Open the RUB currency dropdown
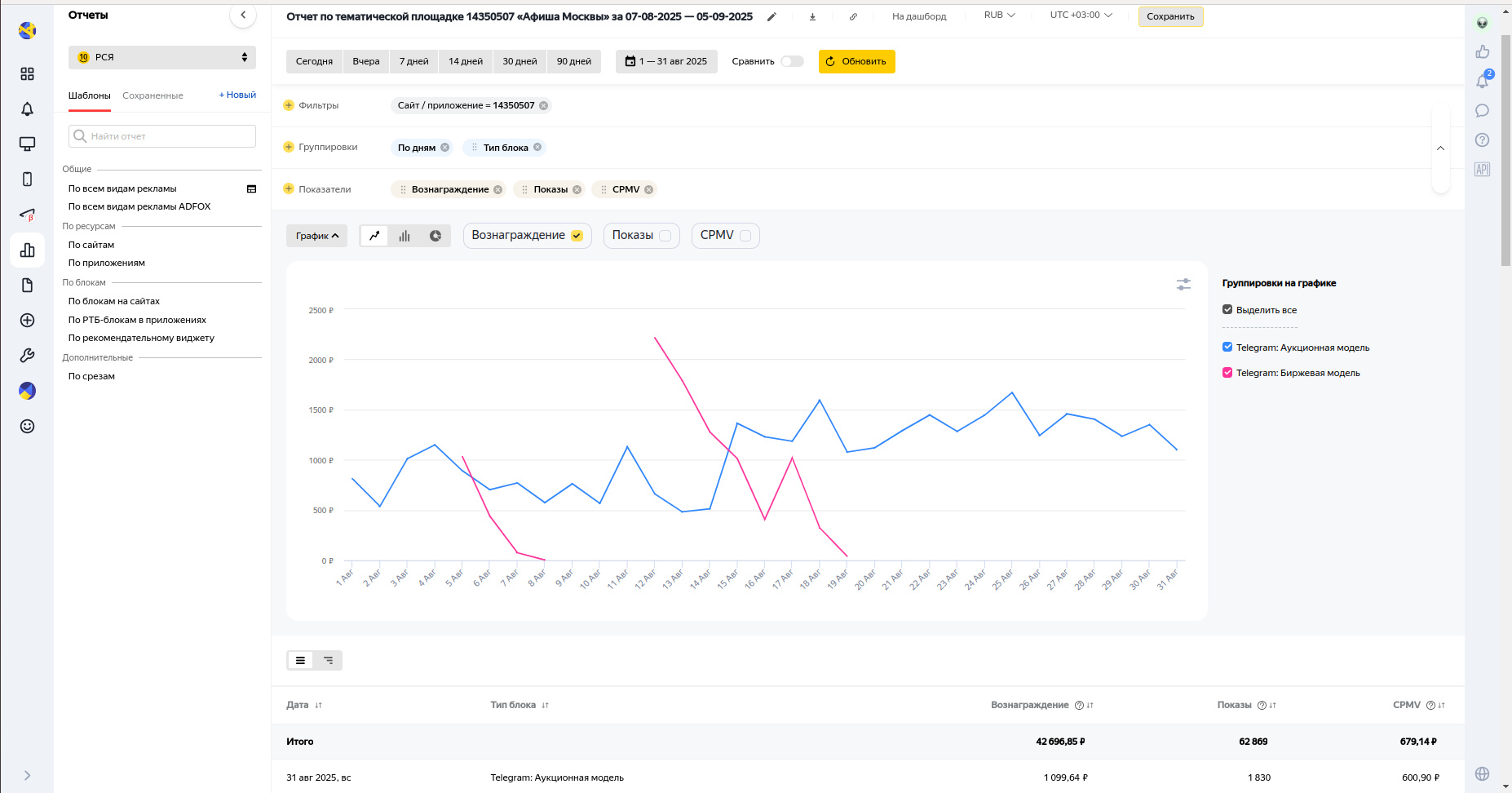The width and height of the screenshot is (1512, 793). coord(999,16)
